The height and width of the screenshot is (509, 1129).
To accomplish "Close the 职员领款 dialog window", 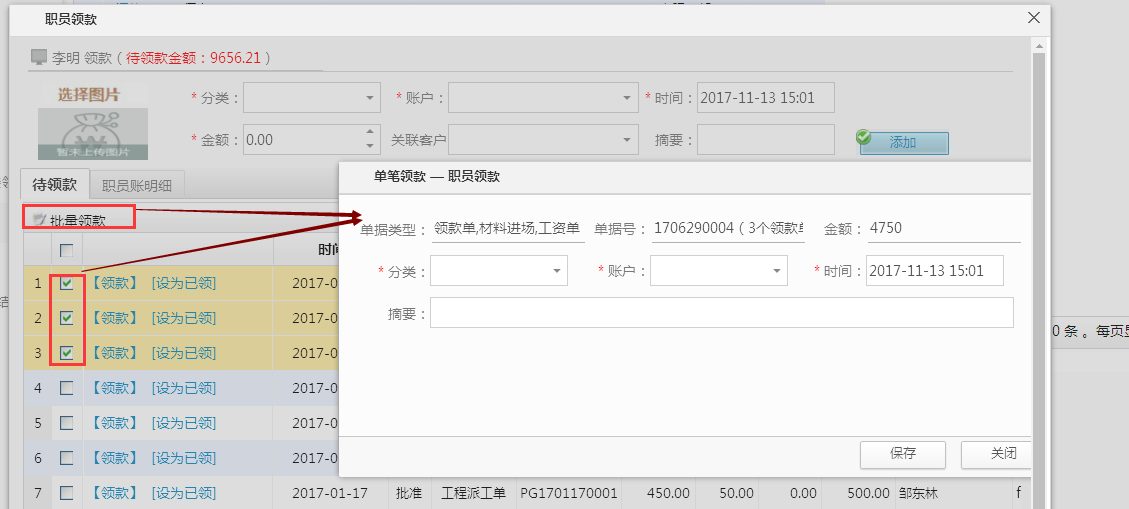I will pos(1034,17).
